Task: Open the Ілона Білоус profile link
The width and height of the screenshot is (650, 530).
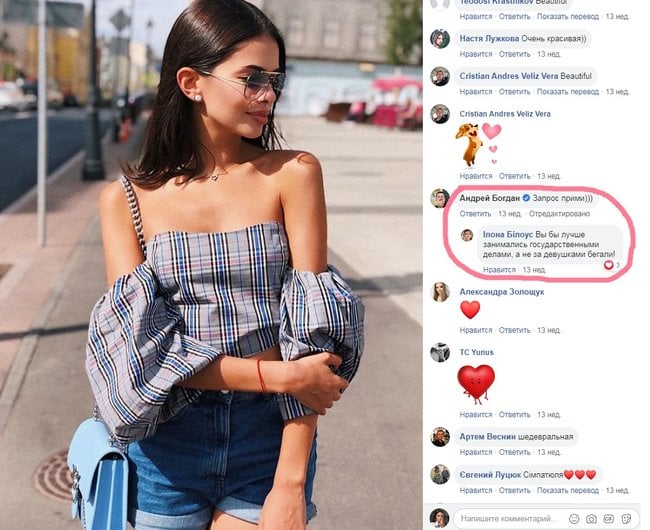Action: (507, 235)
